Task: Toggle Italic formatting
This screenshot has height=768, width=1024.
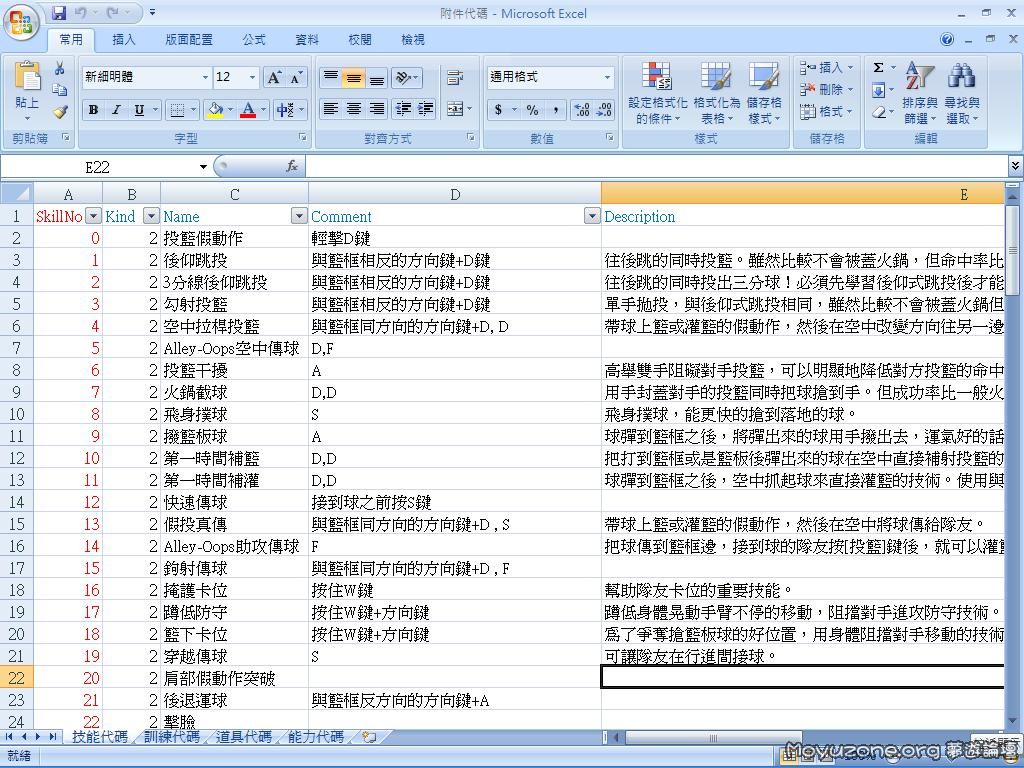Action: click(x=116, y=110)
